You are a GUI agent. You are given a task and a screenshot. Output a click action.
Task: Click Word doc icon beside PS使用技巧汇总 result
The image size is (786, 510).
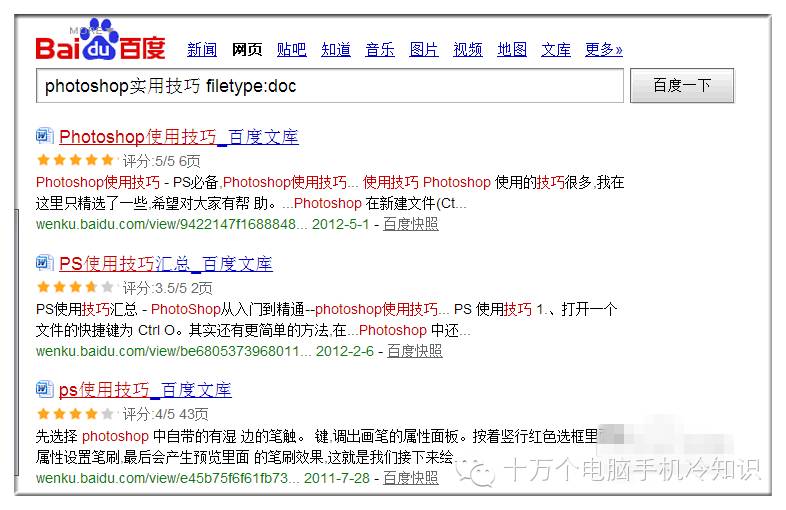(x=45, y=262)
